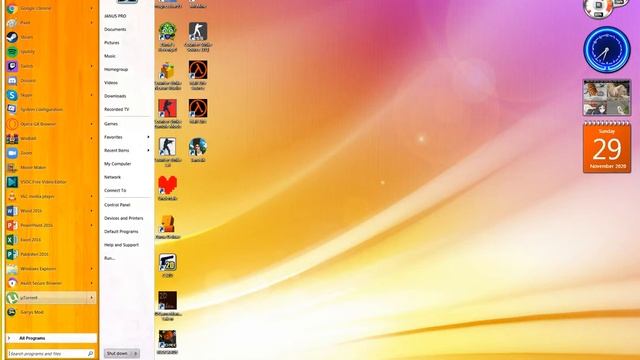Launch Paint from the pinned programs list
This screenshot has width=640, height=360.
(51, 23)
